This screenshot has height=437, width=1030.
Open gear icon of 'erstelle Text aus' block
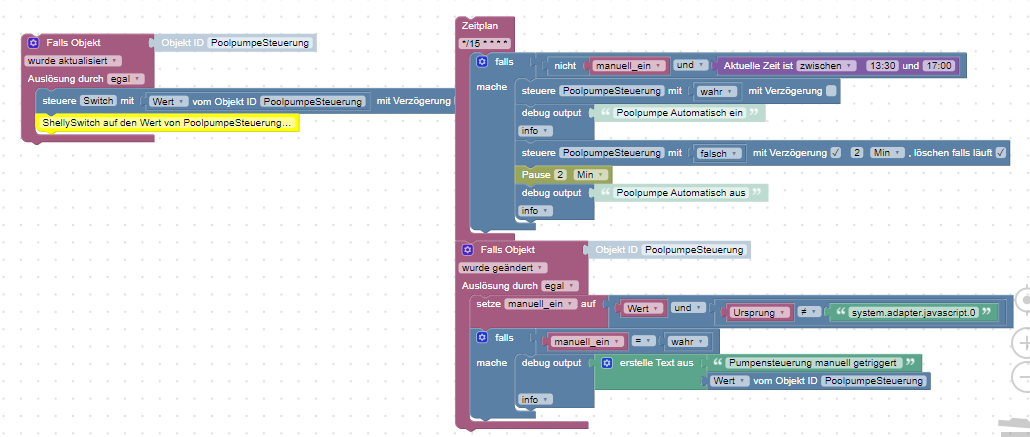tap(607, 363)
